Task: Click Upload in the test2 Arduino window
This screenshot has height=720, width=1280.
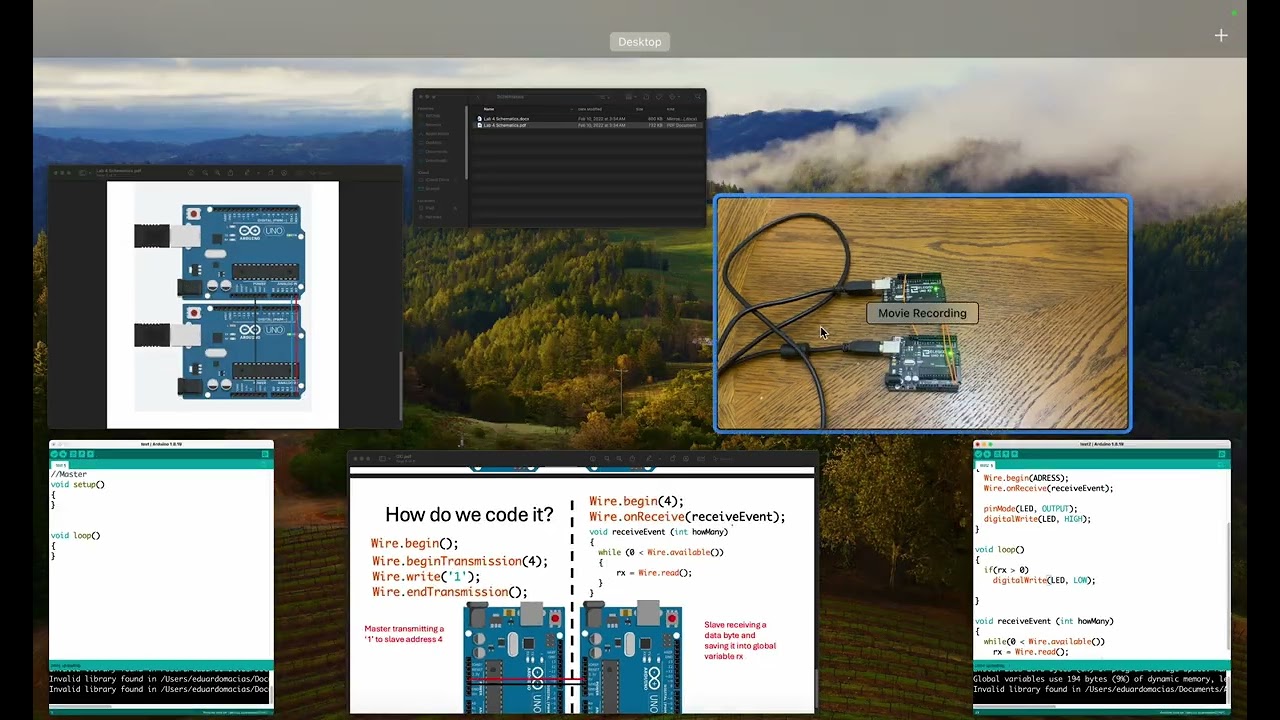Action: point(987,454)
